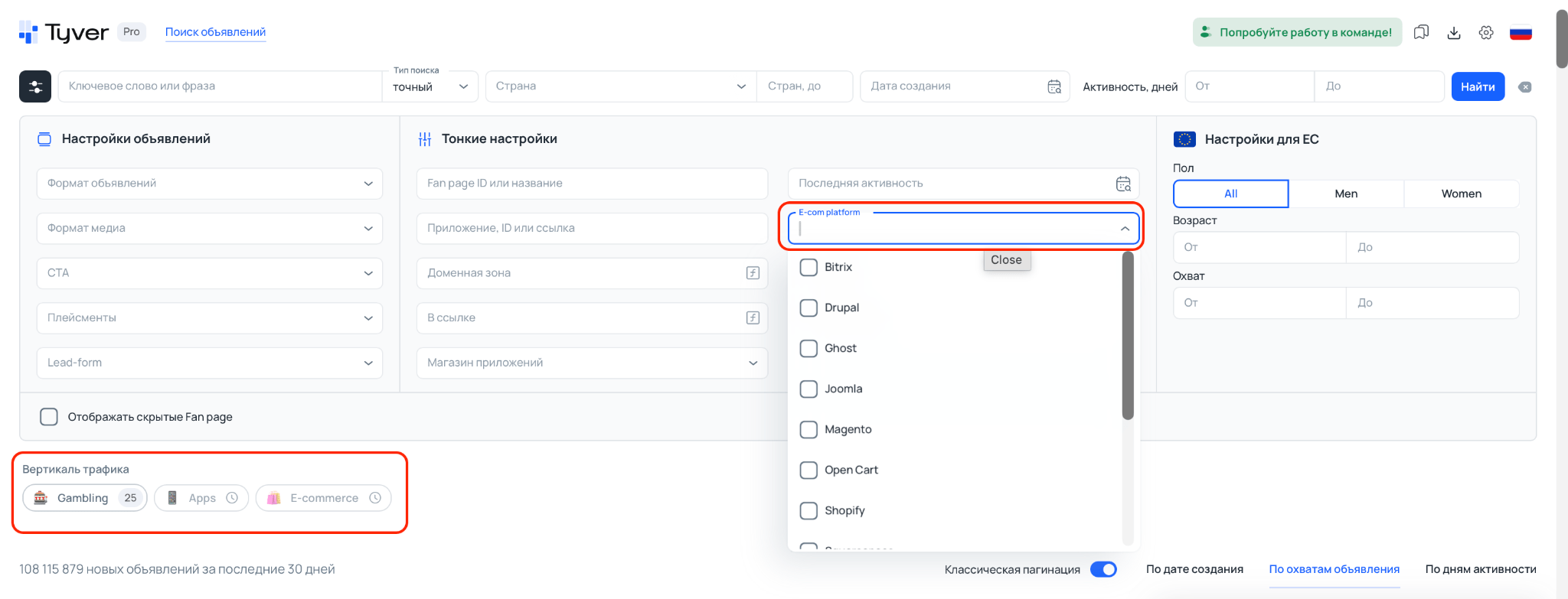Click the Russian flag language icon
The image size is (1568, 599).
point(1521,32)
